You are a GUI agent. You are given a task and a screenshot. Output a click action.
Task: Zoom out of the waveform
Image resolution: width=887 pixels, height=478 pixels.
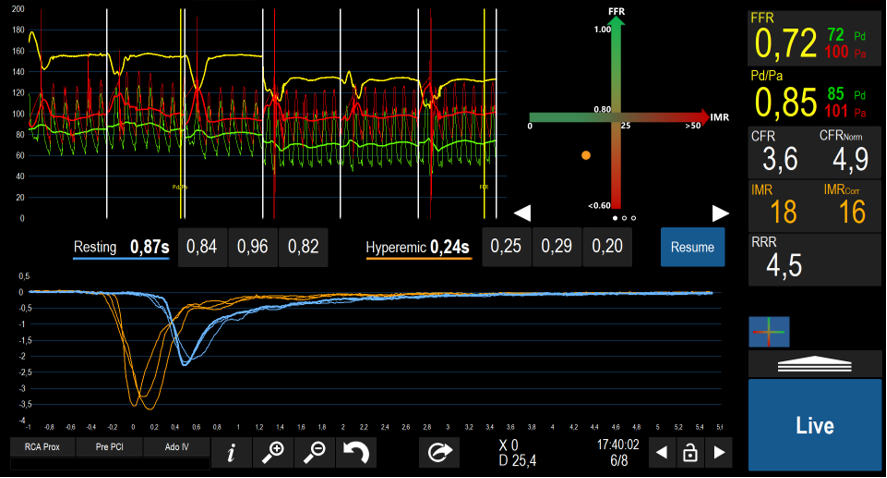(x=315, y=453)
